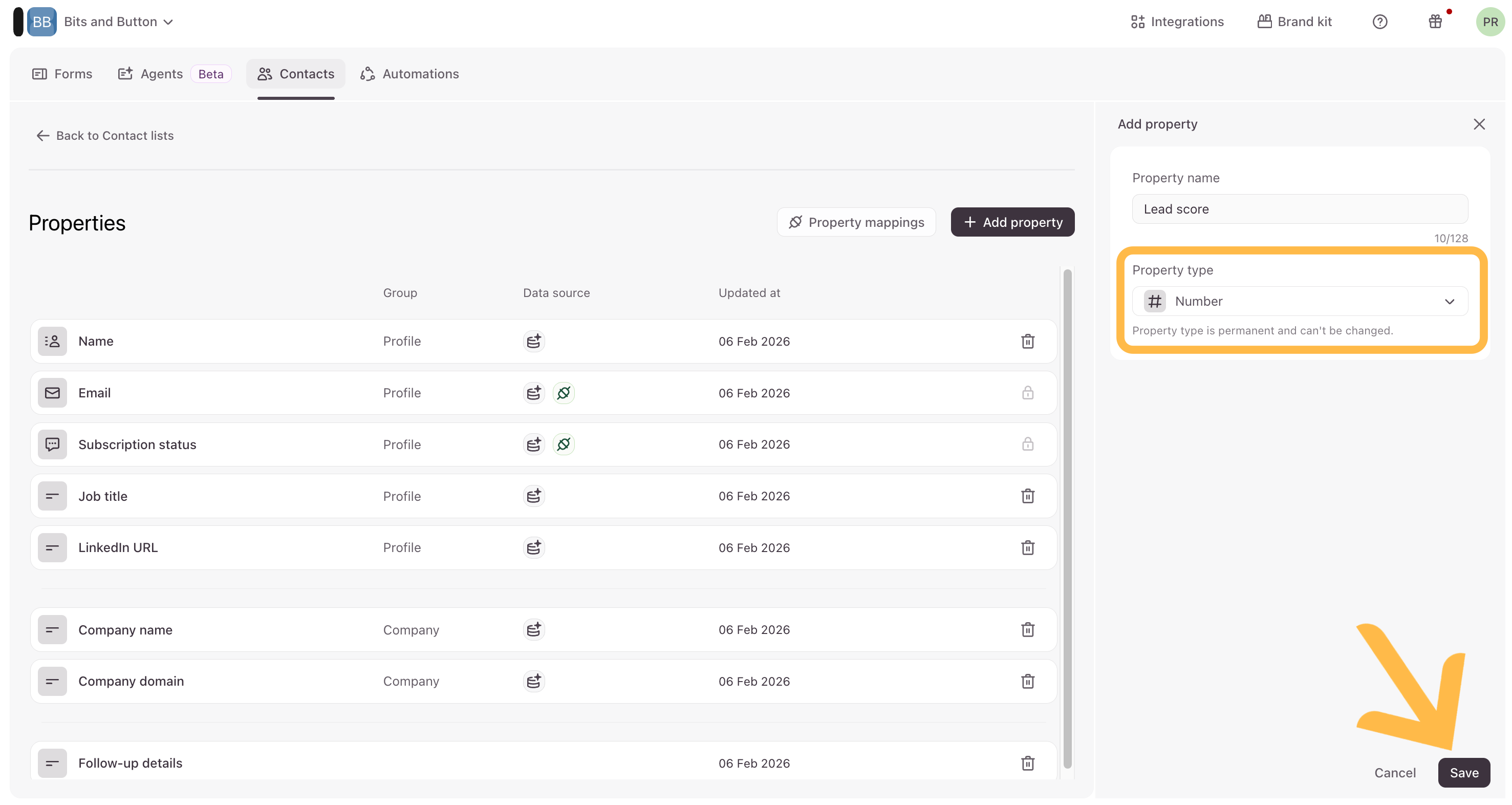Screen dimensions: 1512x805
Task: Open the Automations tab
Action: [x=409, y=74]
